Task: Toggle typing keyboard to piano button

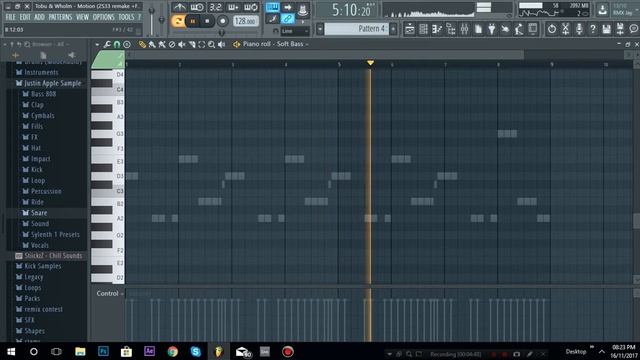Action: (272, 7)
